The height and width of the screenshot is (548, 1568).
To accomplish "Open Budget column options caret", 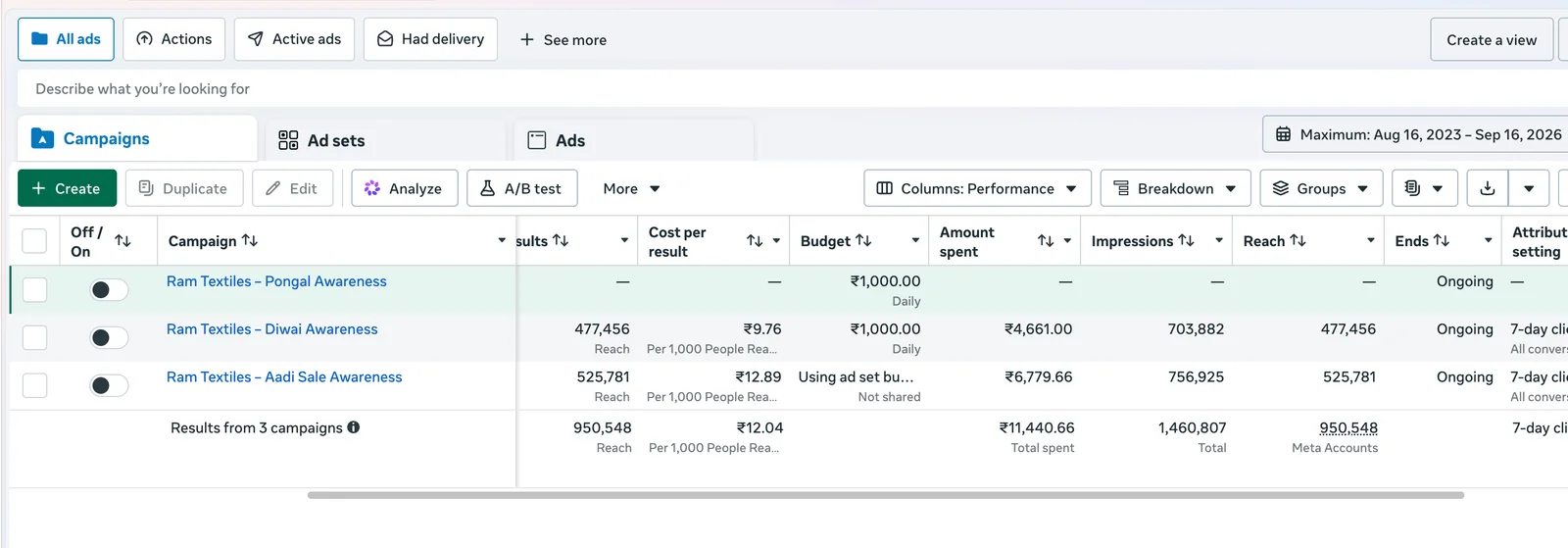I will coord(915,240).
